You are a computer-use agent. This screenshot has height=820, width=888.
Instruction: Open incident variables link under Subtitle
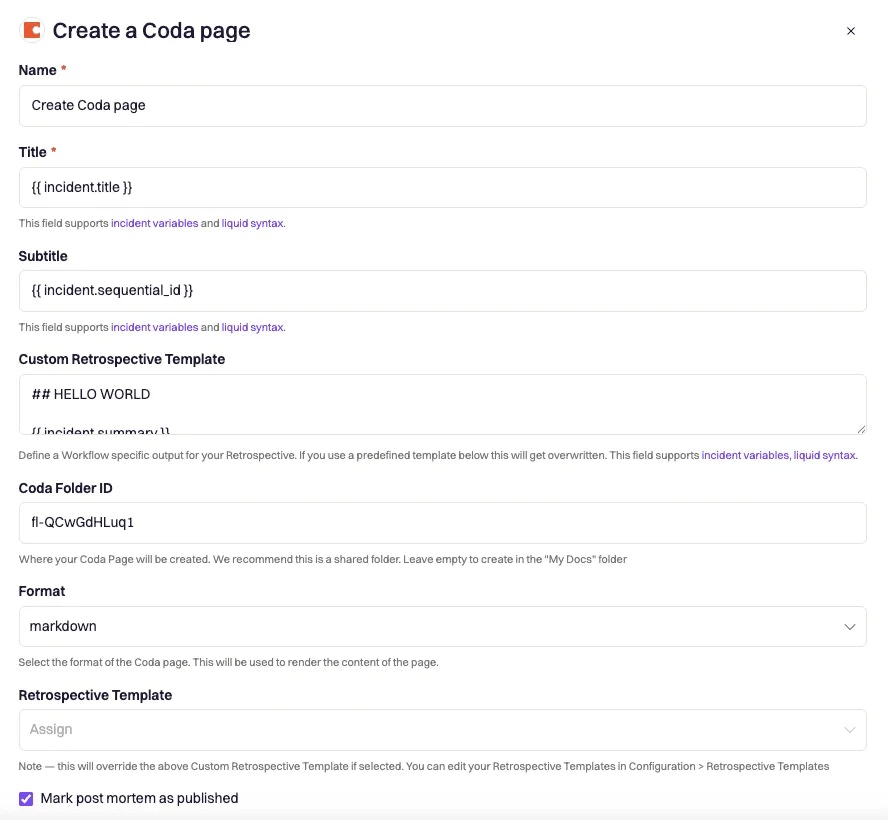click(155, 327)
